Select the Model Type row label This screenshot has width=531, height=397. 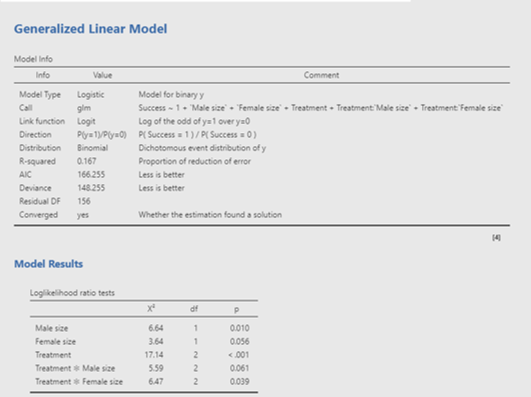pos(40,95)
